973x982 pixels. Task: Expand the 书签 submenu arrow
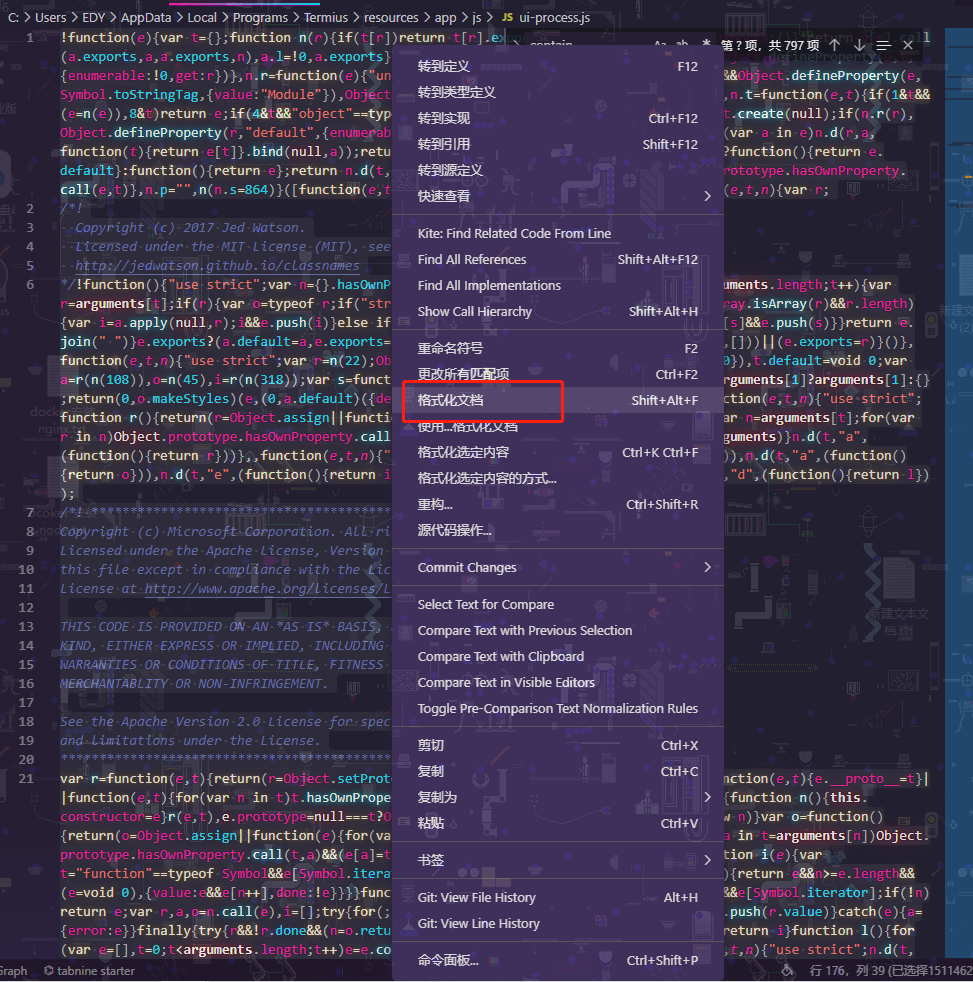(x=708, y=861)
